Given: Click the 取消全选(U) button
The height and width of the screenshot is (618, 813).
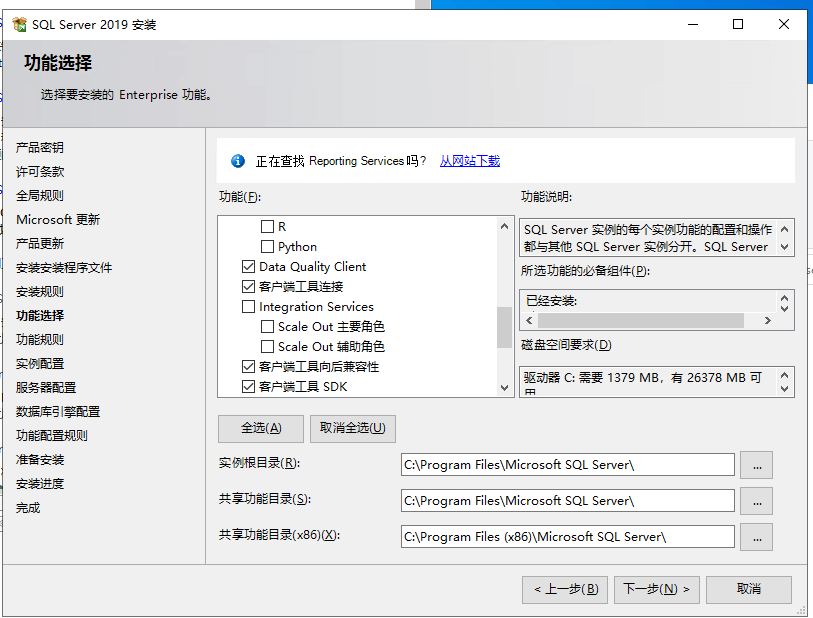Looking at the screenshot, I should point(353,428).
